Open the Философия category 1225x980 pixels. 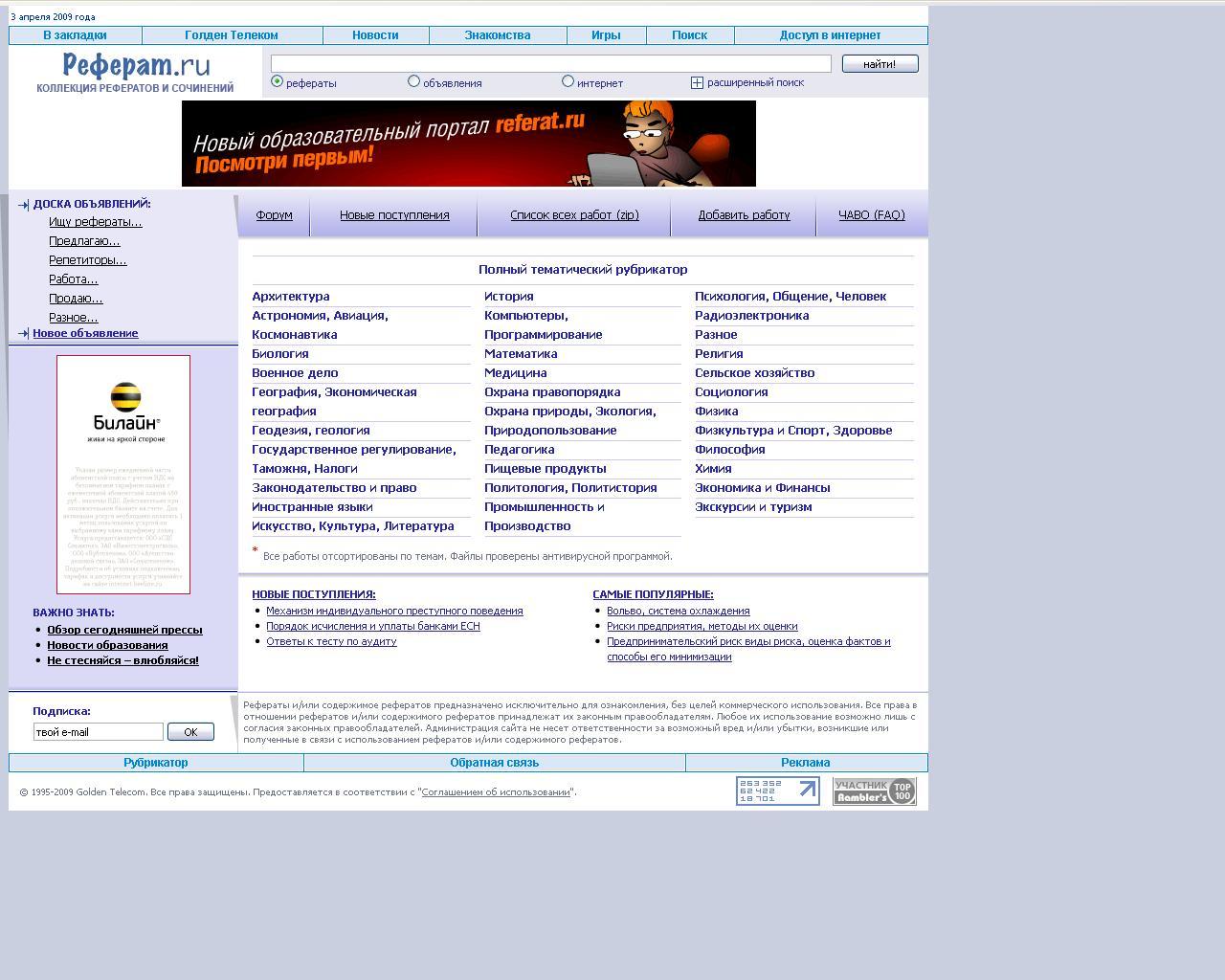click(730, 450)
